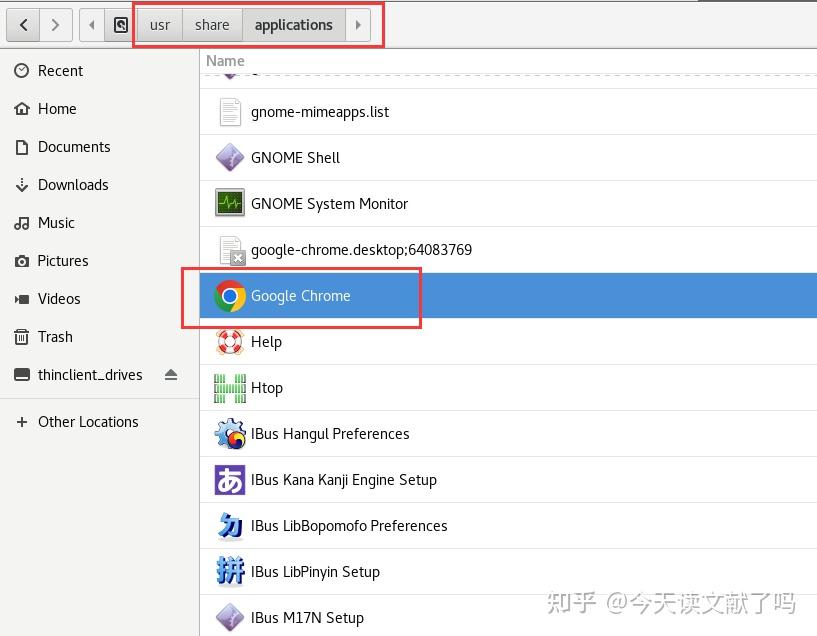The width and height of the screenshot is (817, 636).
Task: Select the IBus Kana Kanji Engine Setup icon
Action: (x=229, y=480)
